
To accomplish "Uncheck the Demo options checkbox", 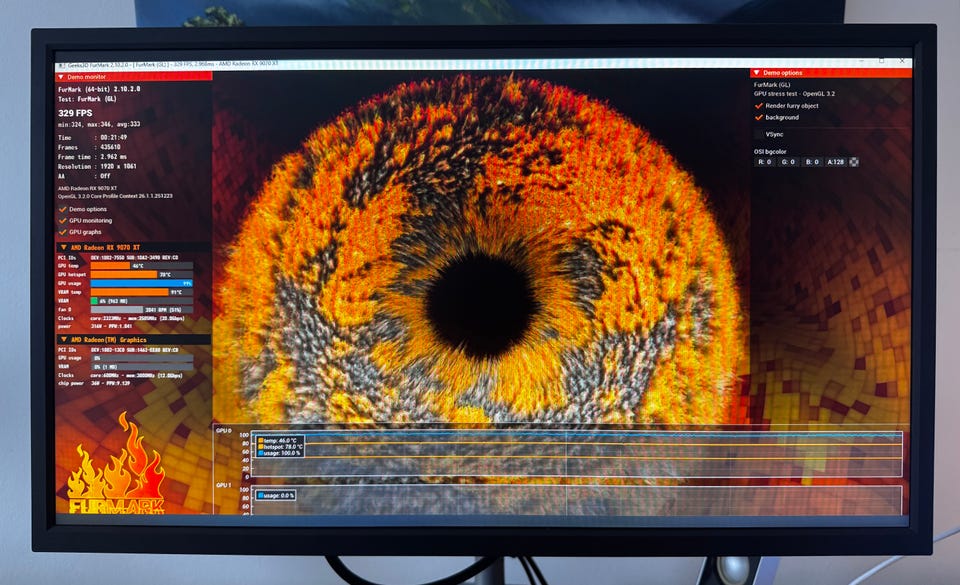I will (x=62, y=209).
